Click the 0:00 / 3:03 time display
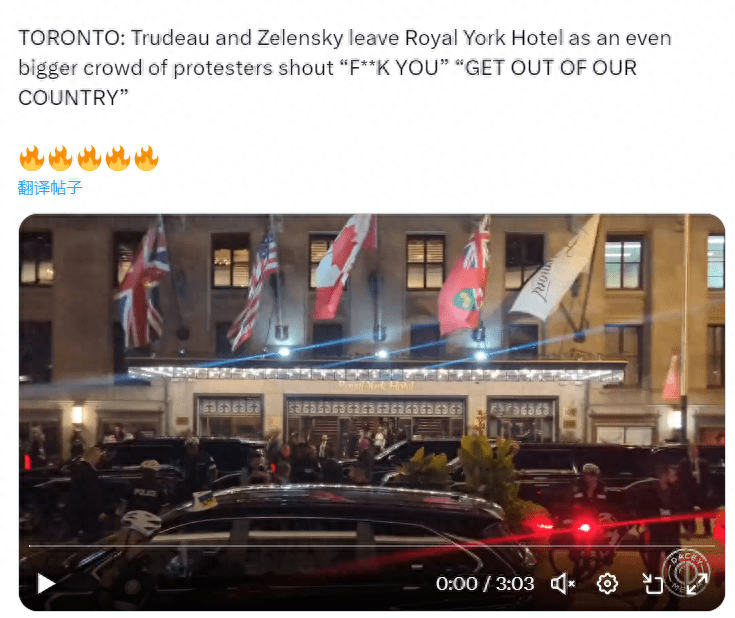This screenshot has width=735, height=618. 485,584
